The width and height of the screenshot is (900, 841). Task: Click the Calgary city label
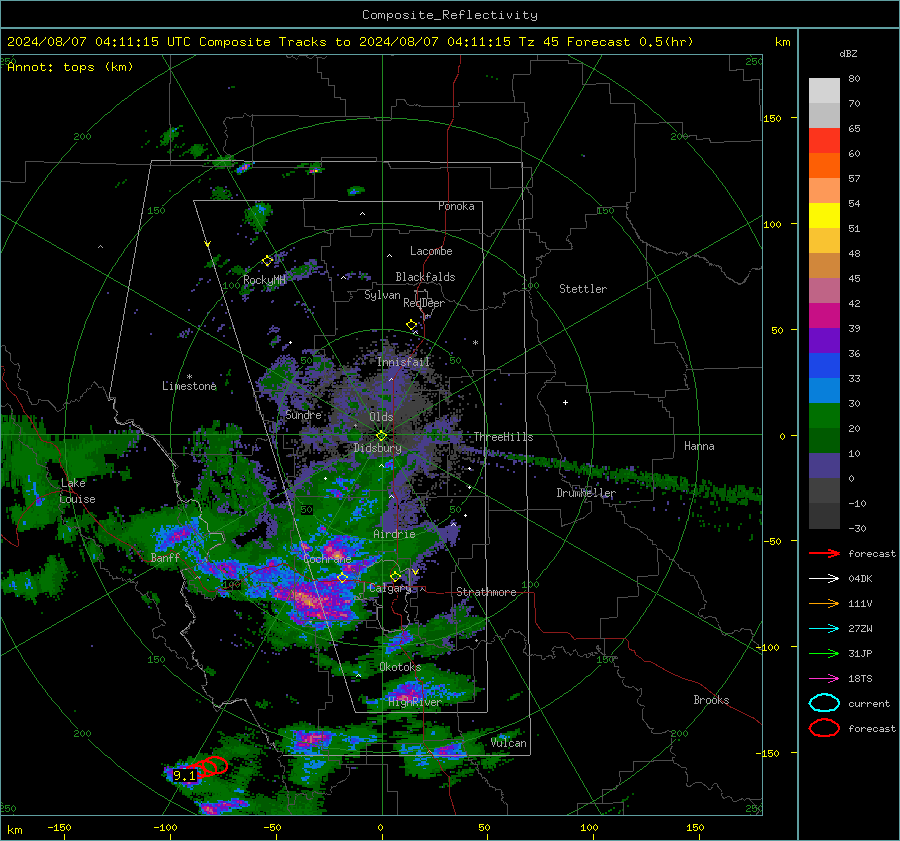tap(390, 588)
